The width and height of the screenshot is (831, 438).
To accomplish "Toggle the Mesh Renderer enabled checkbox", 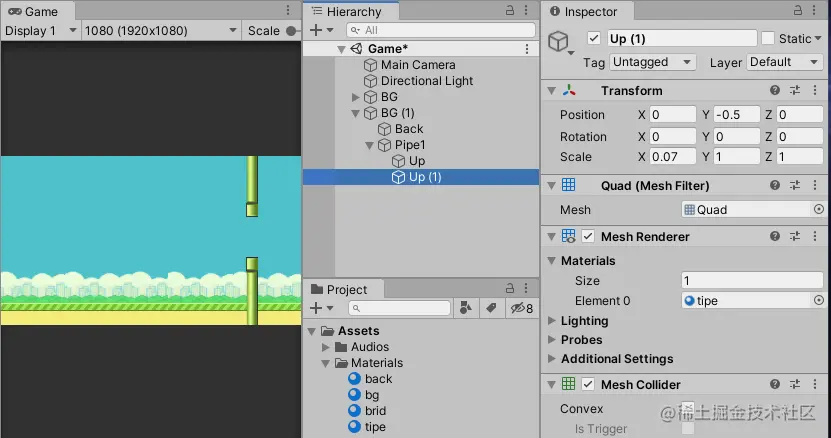I will click(588, 236).
